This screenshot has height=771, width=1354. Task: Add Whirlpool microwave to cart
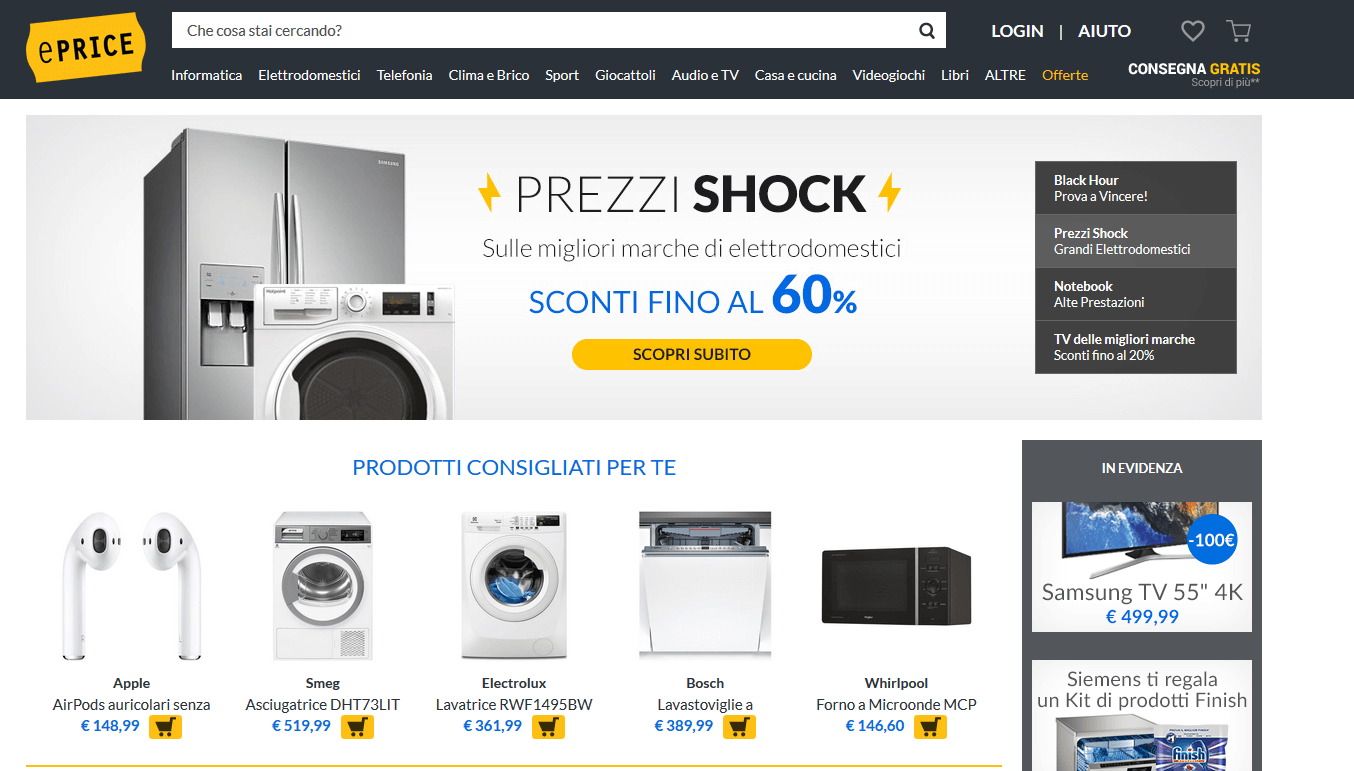pyautogui.click(x=930, y=727)
